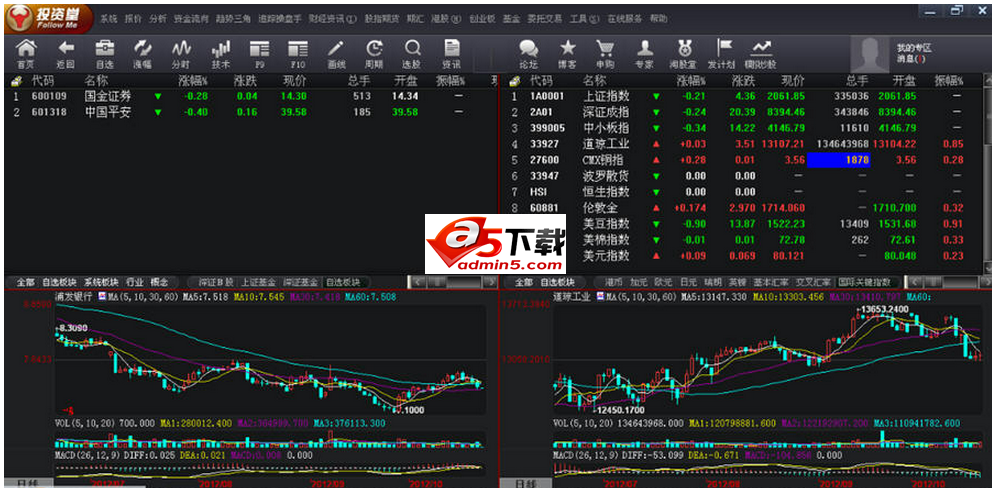The height and width of the screenshot is (488, 992).
Task: Open the 技术 technical analysis icon
Action: (221, 52)
